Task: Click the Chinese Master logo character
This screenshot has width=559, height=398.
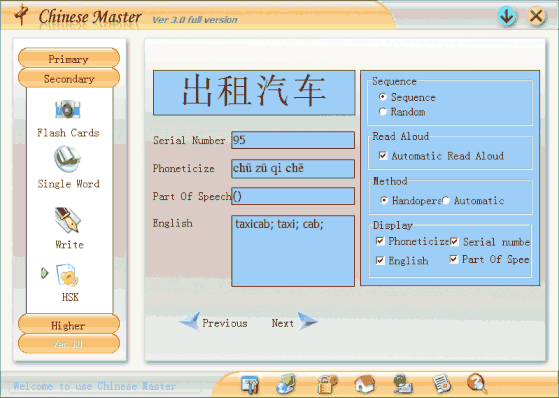Action: point(21,14)
